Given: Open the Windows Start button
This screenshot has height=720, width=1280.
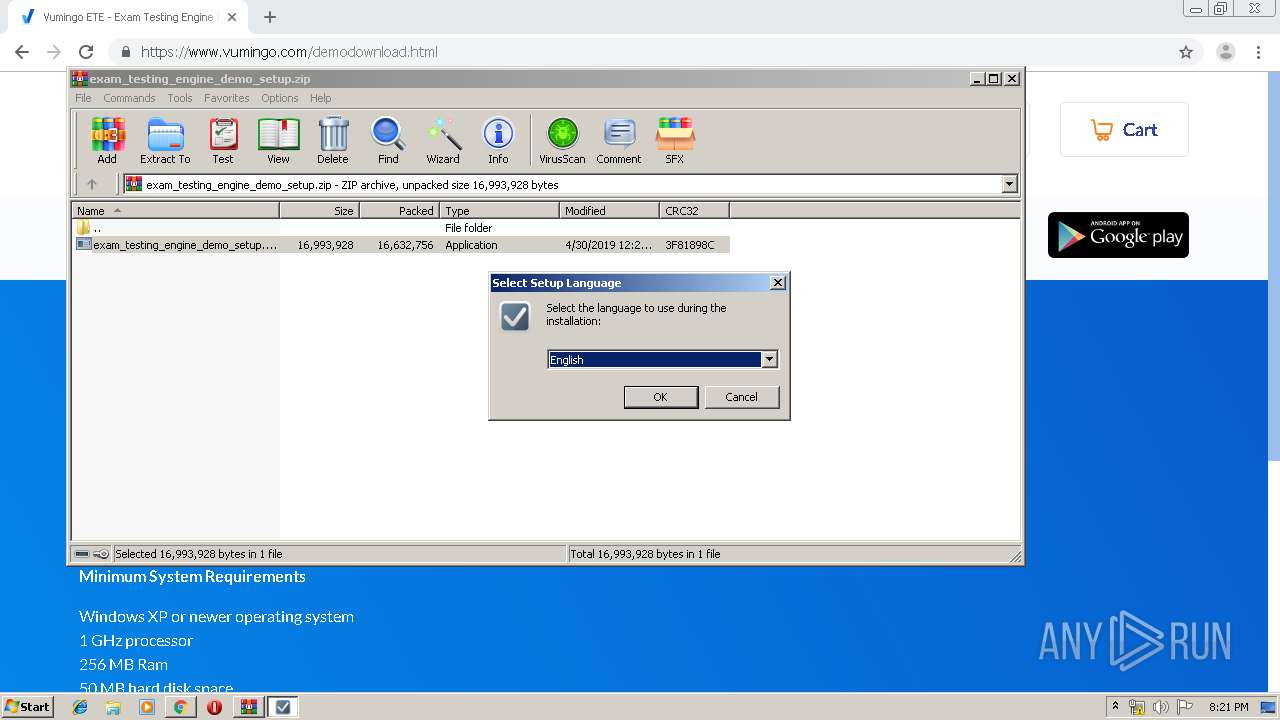Looking at the screenshot, I should (x=27, y=706).
